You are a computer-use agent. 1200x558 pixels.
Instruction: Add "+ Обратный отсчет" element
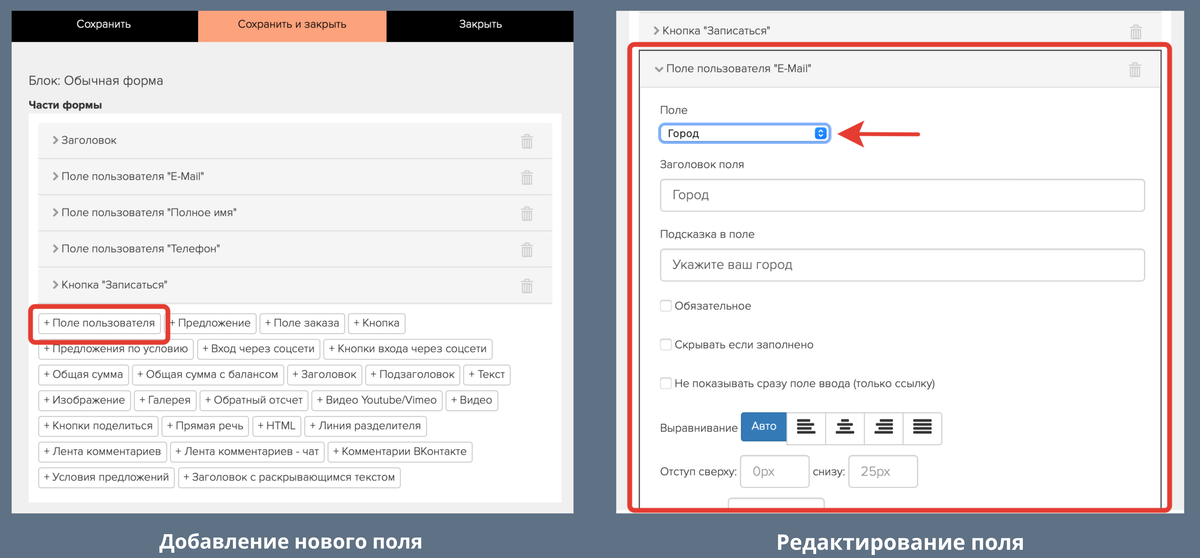coord(255,400)
